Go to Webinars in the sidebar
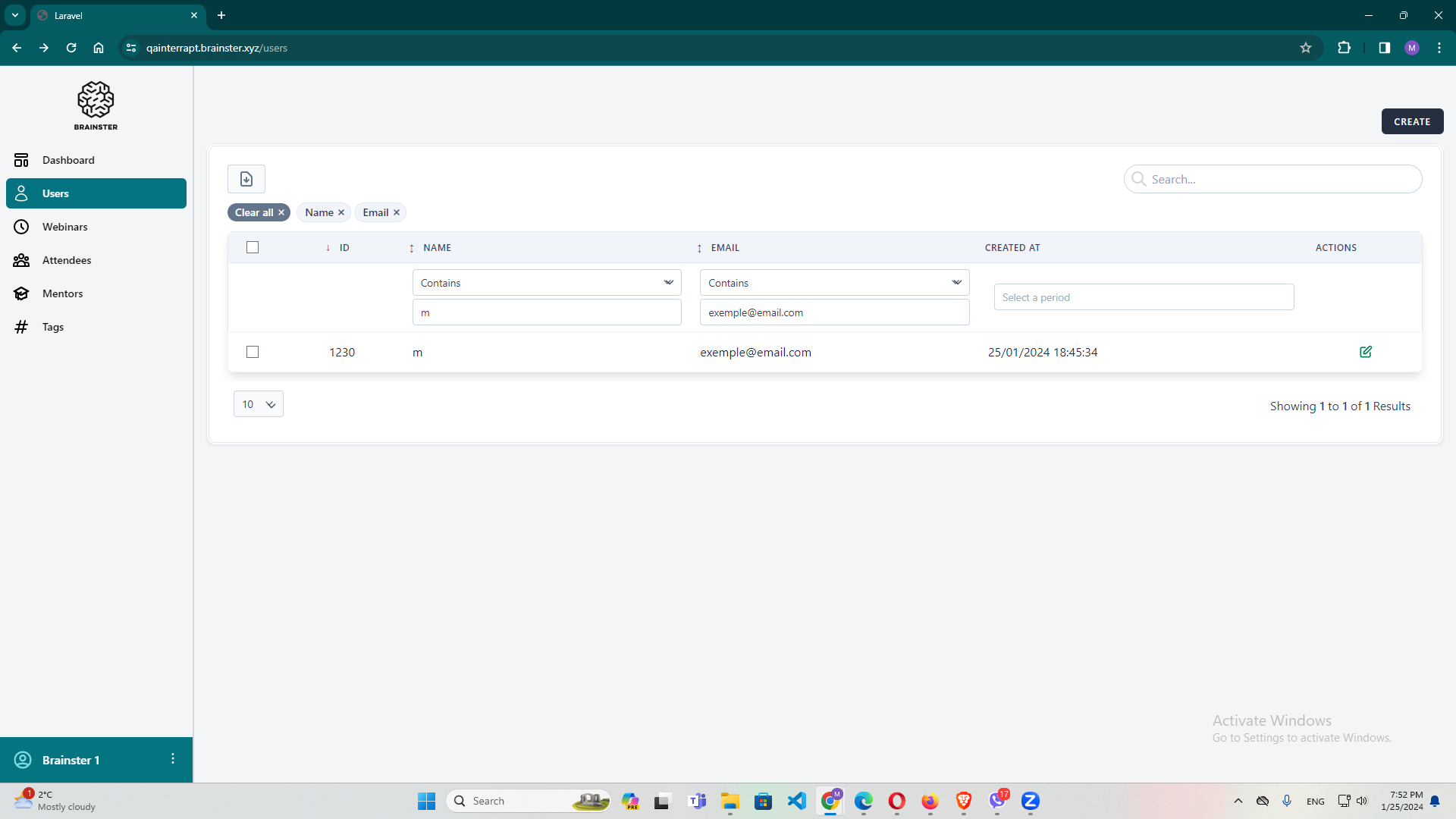The width and height of the screenshot is (1456, 819). point(65,227)
